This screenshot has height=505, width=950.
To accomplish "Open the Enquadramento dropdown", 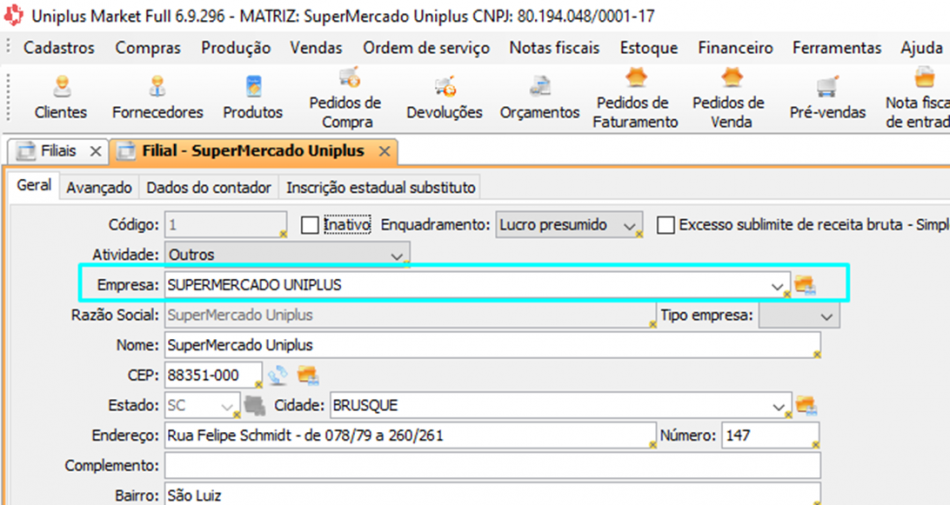I will pos(569,225).
